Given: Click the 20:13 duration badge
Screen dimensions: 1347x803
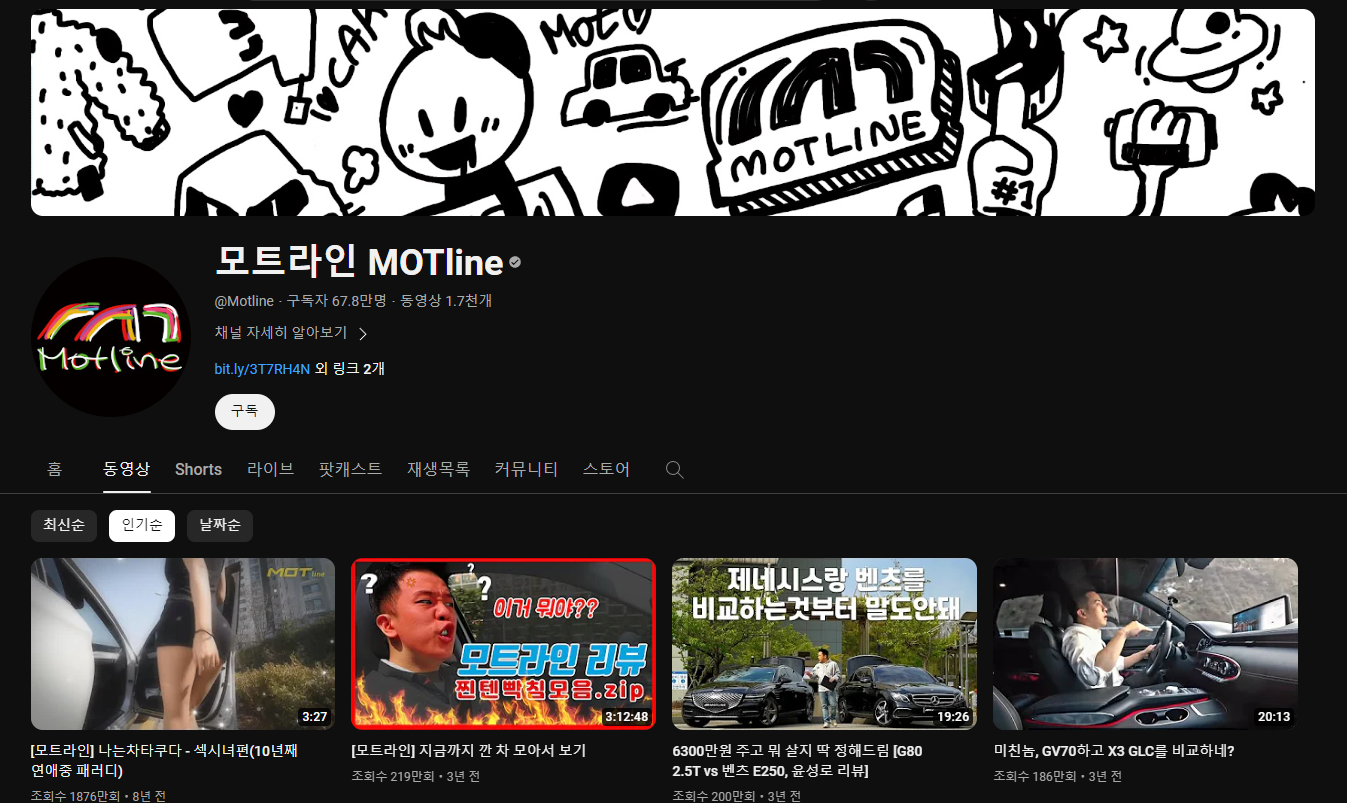Looking at the screenshot, I should coord(1273,716).
